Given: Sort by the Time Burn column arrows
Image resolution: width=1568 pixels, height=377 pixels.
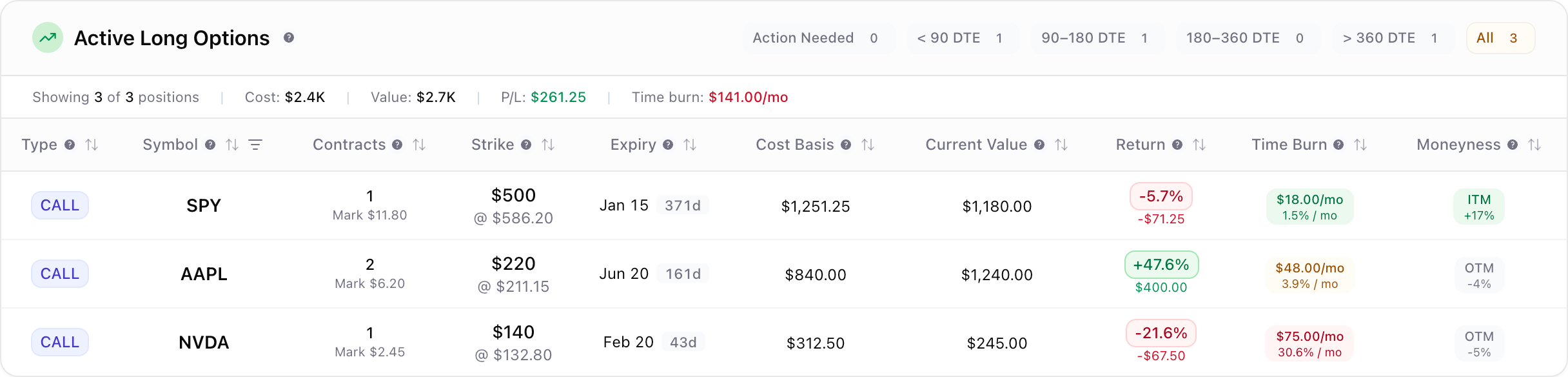Looking at the screenshot, I should point(1360,145).
